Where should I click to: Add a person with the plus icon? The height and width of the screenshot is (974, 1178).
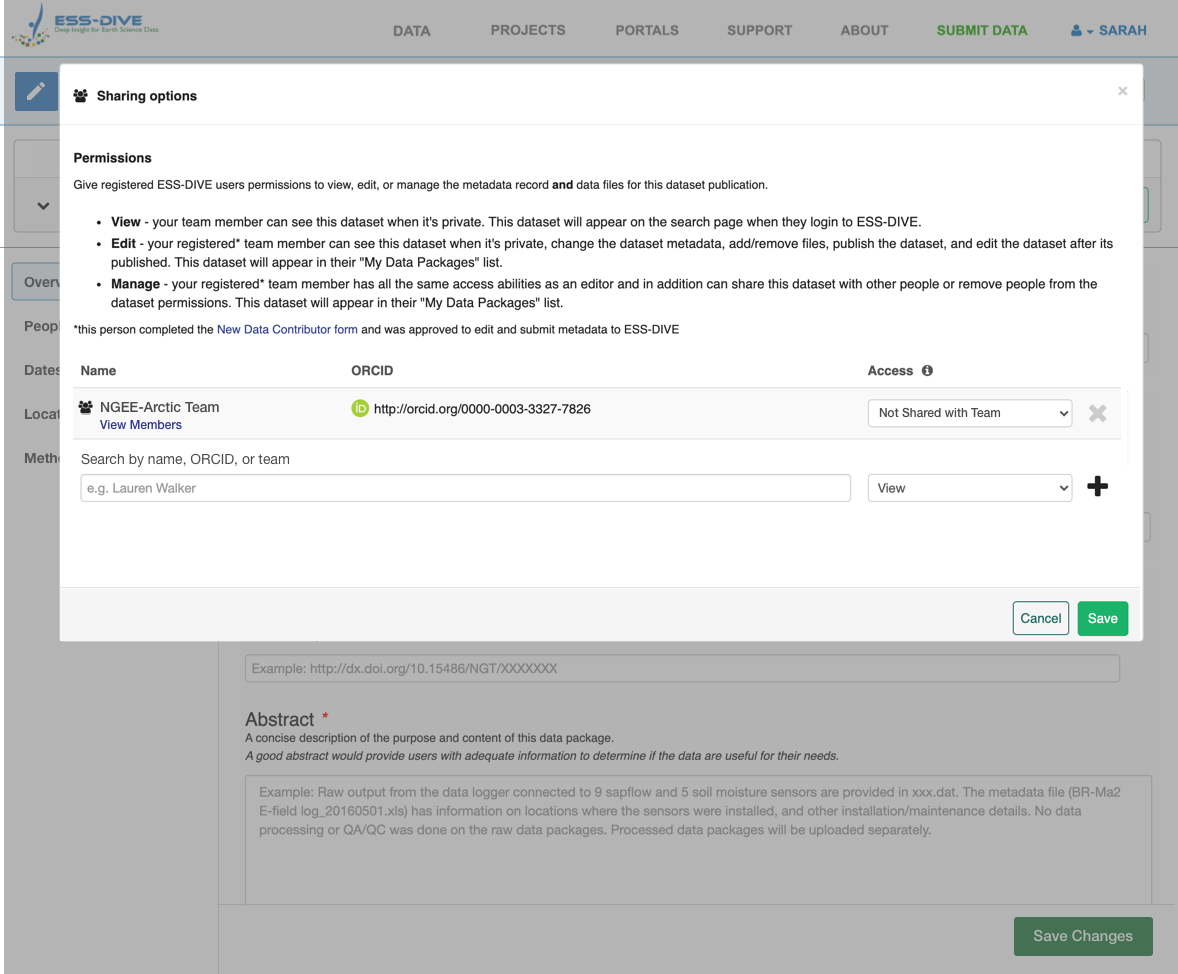pos(1098,486)
